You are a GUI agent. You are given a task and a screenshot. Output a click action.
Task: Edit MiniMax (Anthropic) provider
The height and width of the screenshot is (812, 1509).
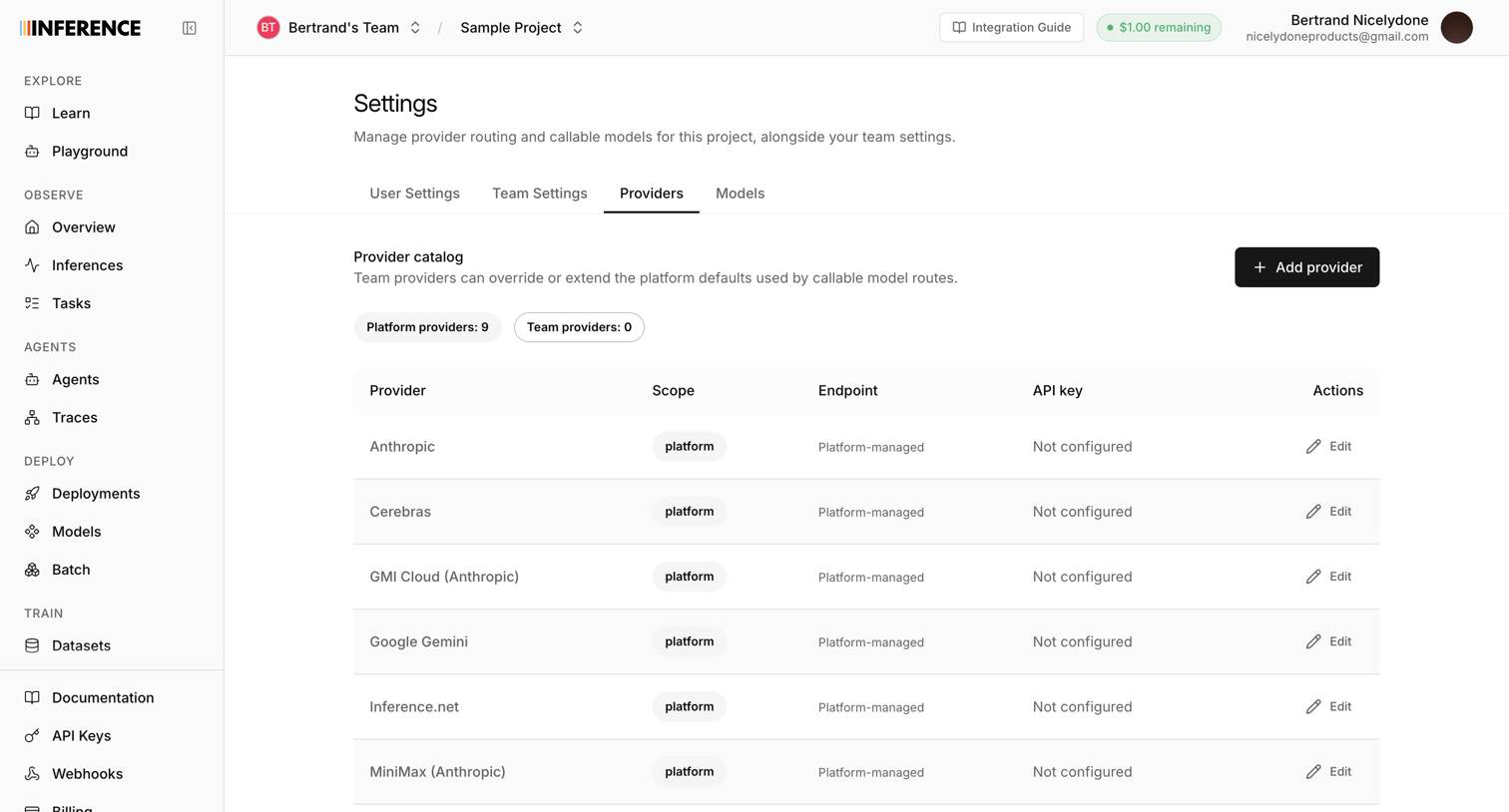[x=1328, y=772]
